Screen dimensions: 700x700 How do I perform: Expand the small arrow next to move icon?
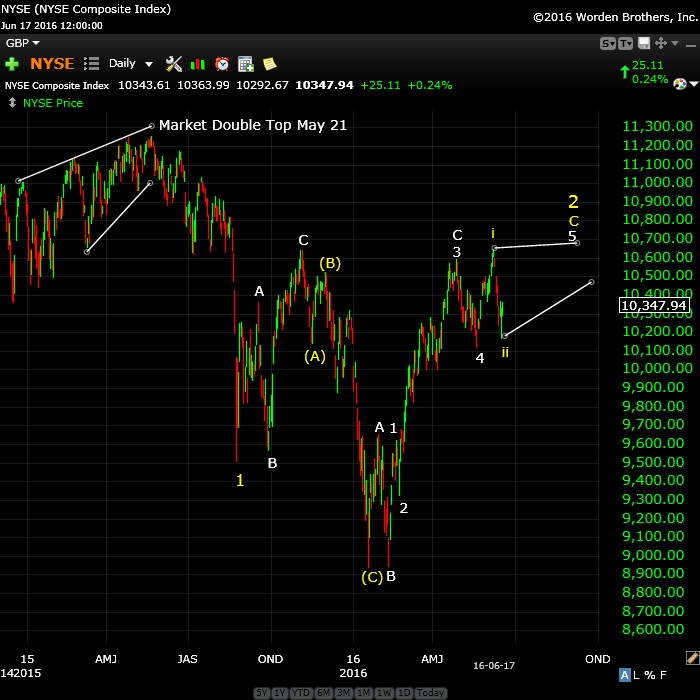[675, 43]
